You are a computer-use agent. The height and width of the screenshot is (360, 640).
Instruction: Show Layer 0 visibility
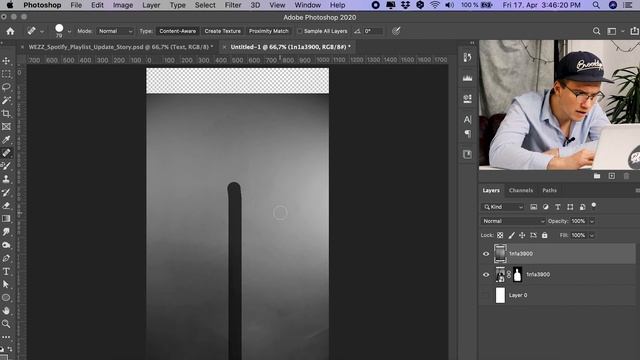(x=486, y=295)
